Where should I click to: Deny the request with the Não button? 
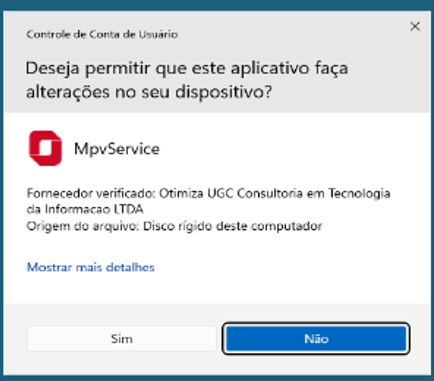coord(316,339)
